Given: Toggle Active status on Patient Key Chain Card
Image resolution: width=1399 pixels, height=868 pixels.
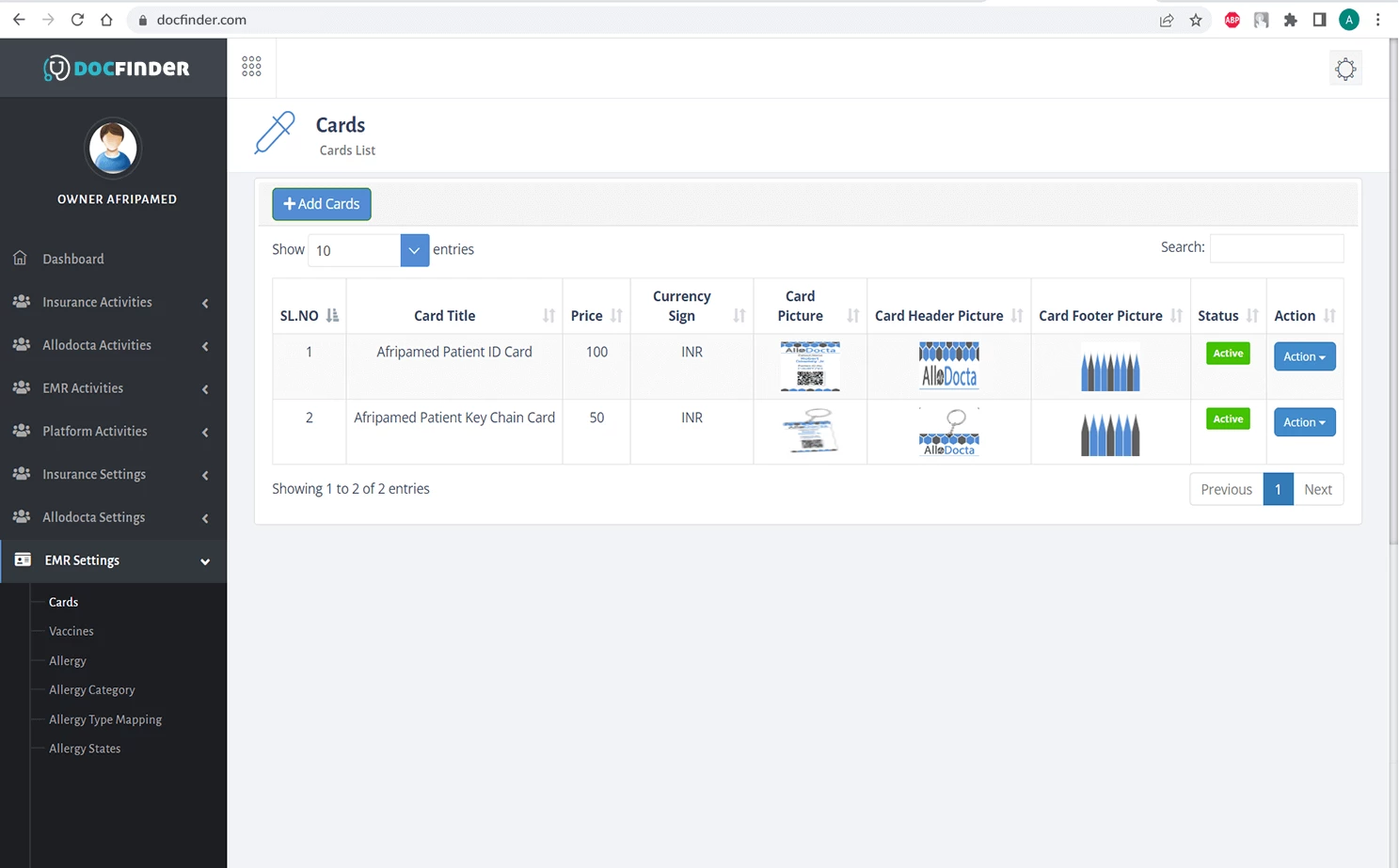Looking at the screenshot, I should click(x=1227, y=418).
